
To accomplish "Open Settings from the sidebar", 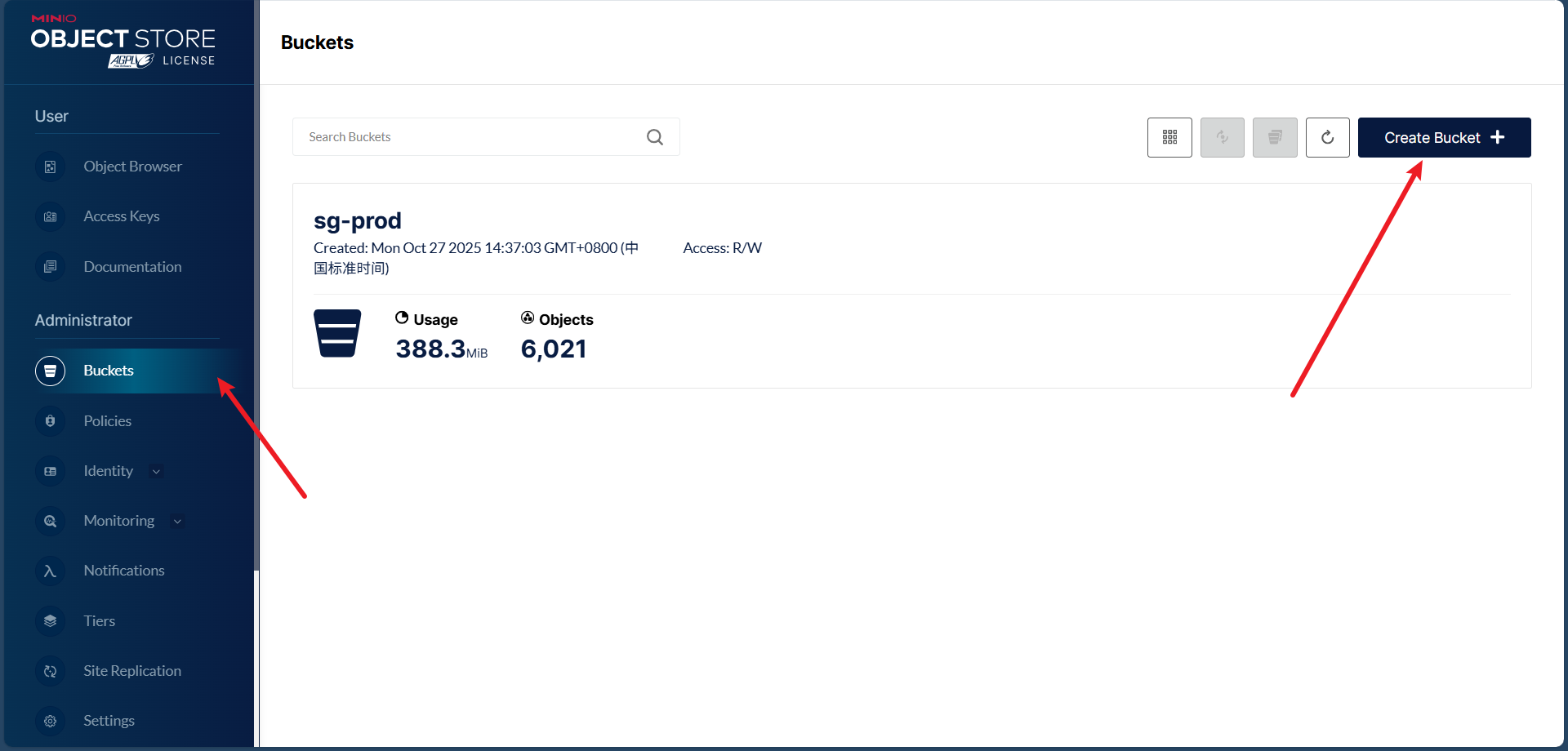I will coord(109,721).
